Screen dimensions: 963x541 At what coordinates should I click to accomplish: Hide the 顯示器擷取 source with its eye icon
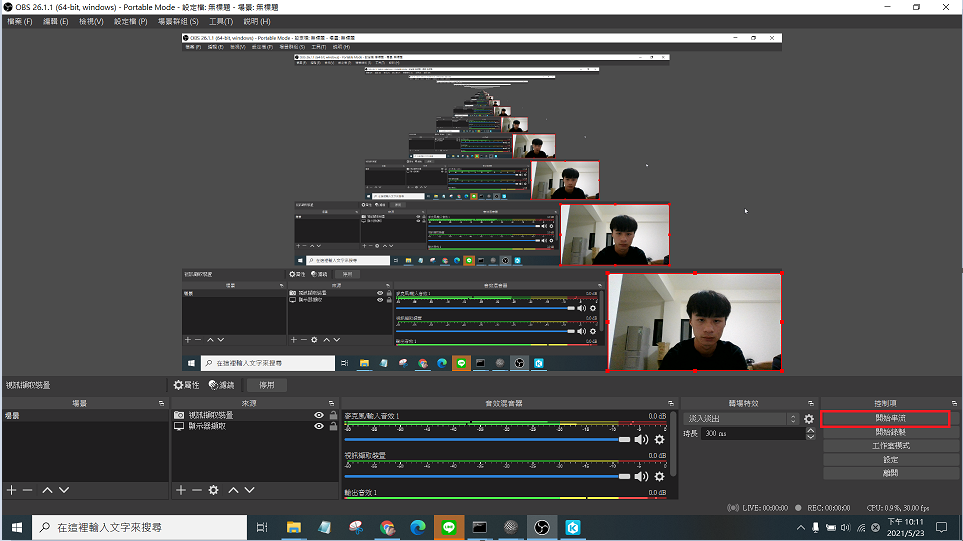coord(319,426)
